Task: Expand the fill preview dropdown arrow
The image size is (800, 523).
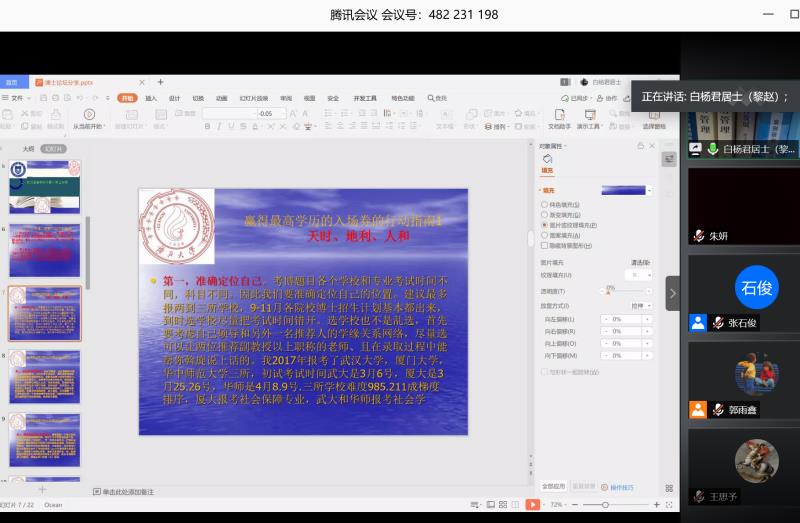Action: point(650,190)
